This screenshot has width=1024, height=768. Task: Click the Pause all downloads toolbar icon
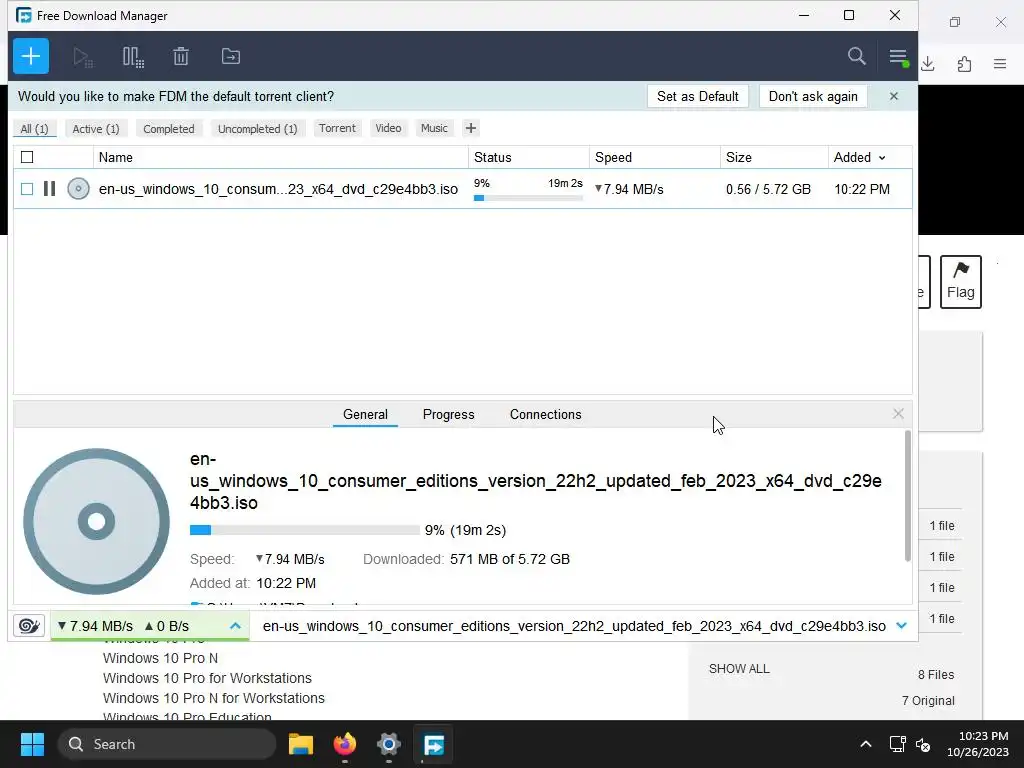pos(133,57)
